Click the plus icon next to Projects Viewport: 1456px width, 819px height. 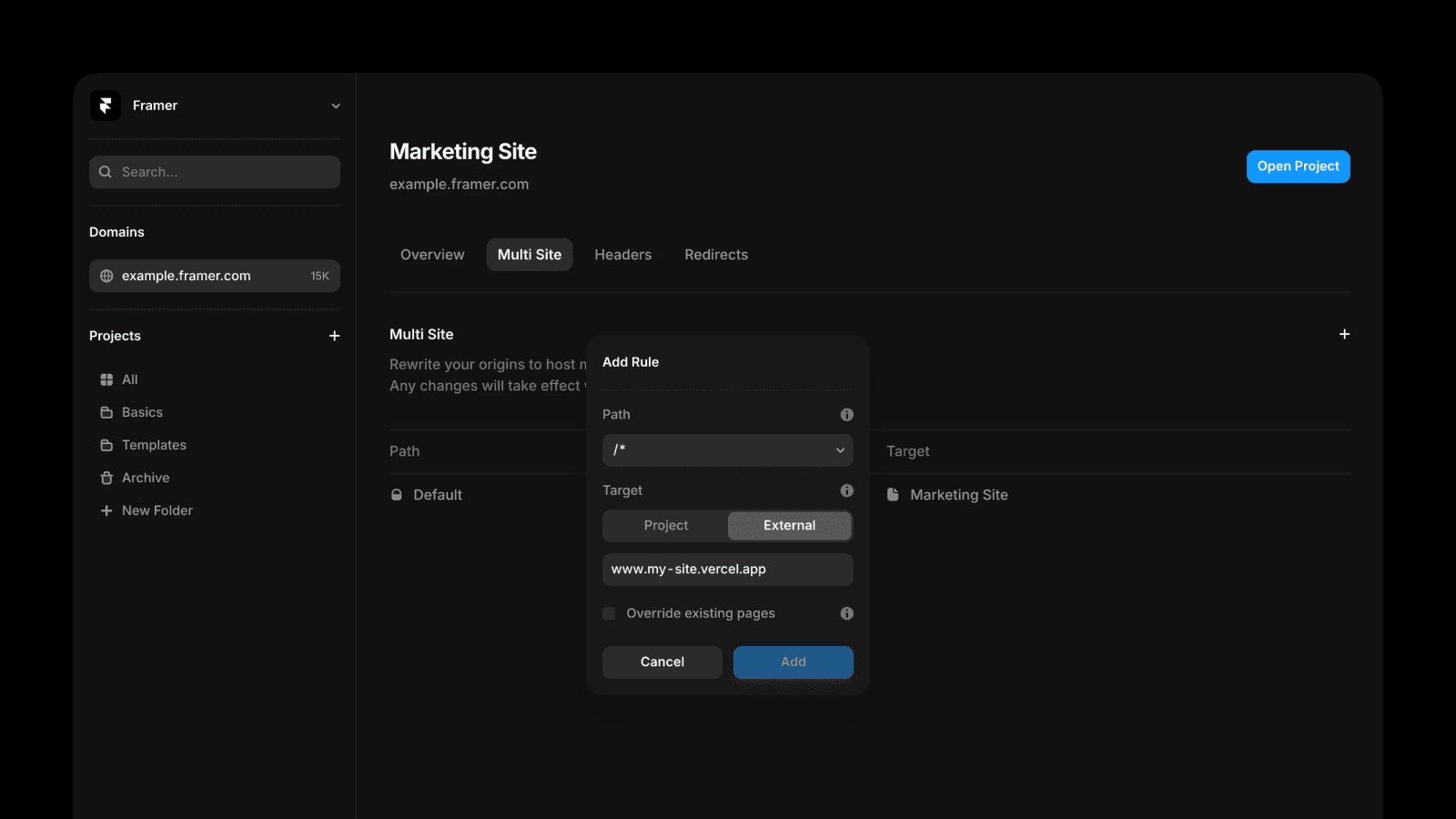pyautogui.click(x=334, y=336)
